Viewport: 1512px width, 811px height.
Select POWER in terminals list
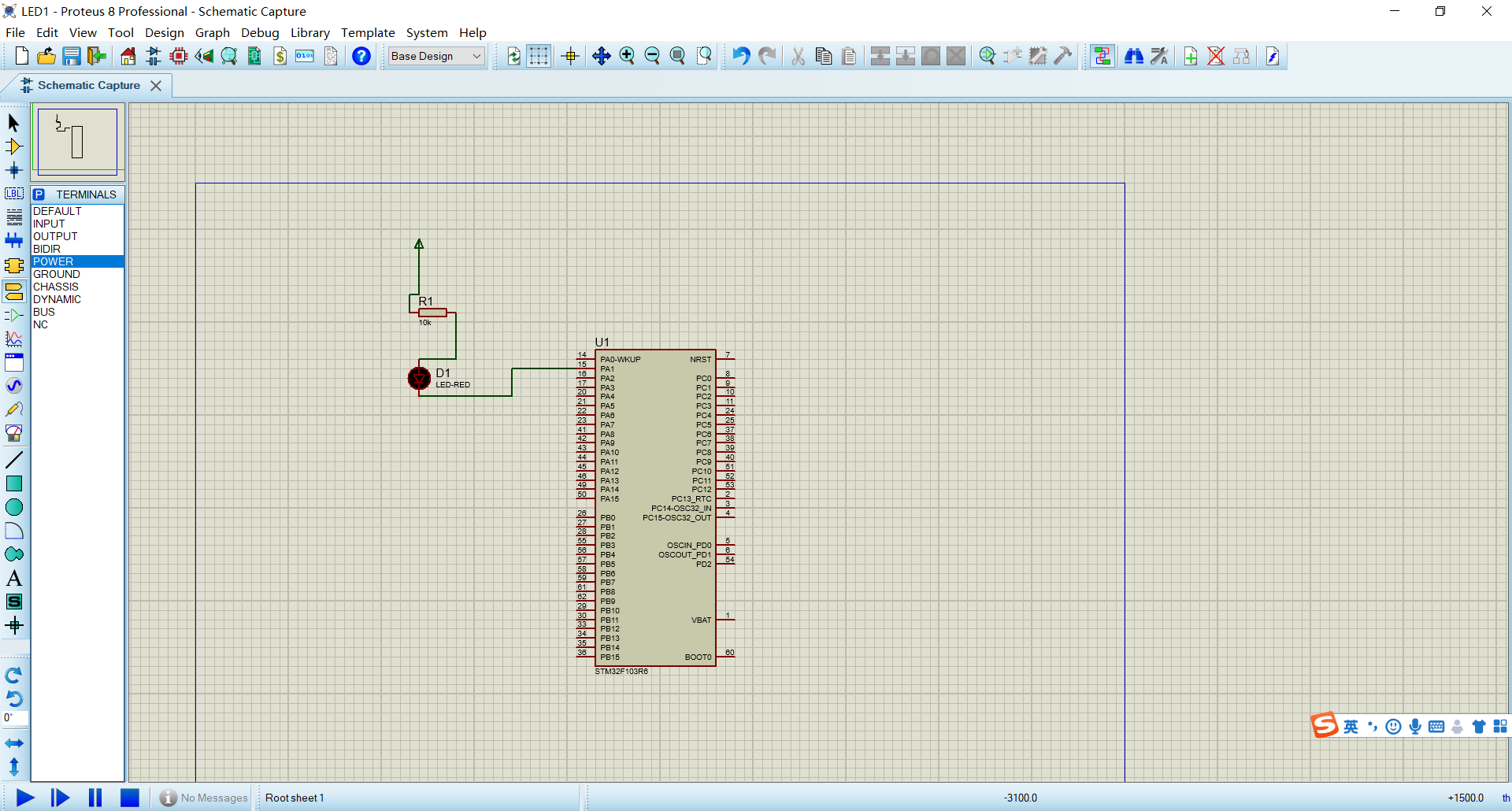(77, 261)
